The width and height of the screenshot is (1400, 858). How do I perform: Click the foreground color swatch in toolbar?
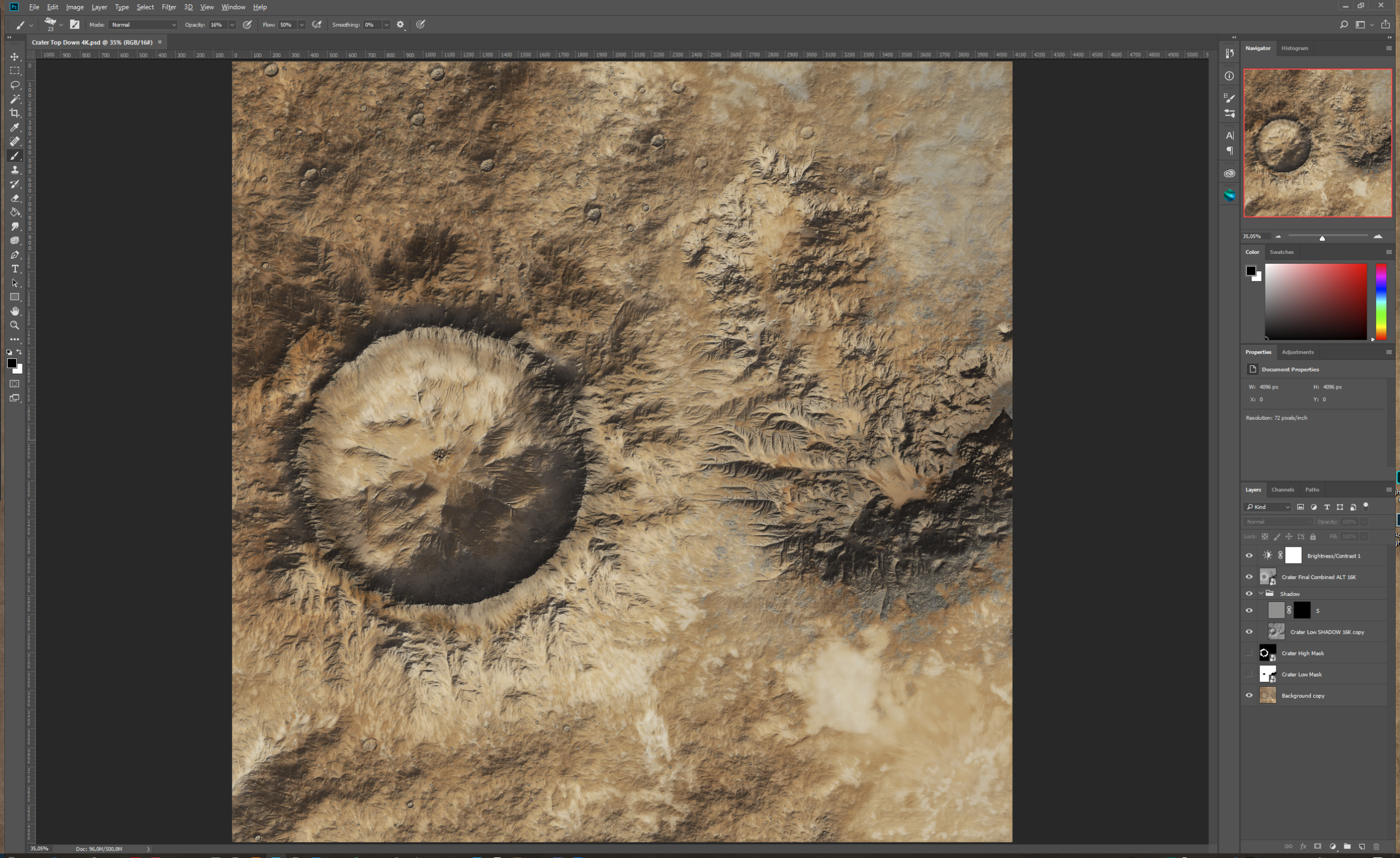[x=11, y=363]
